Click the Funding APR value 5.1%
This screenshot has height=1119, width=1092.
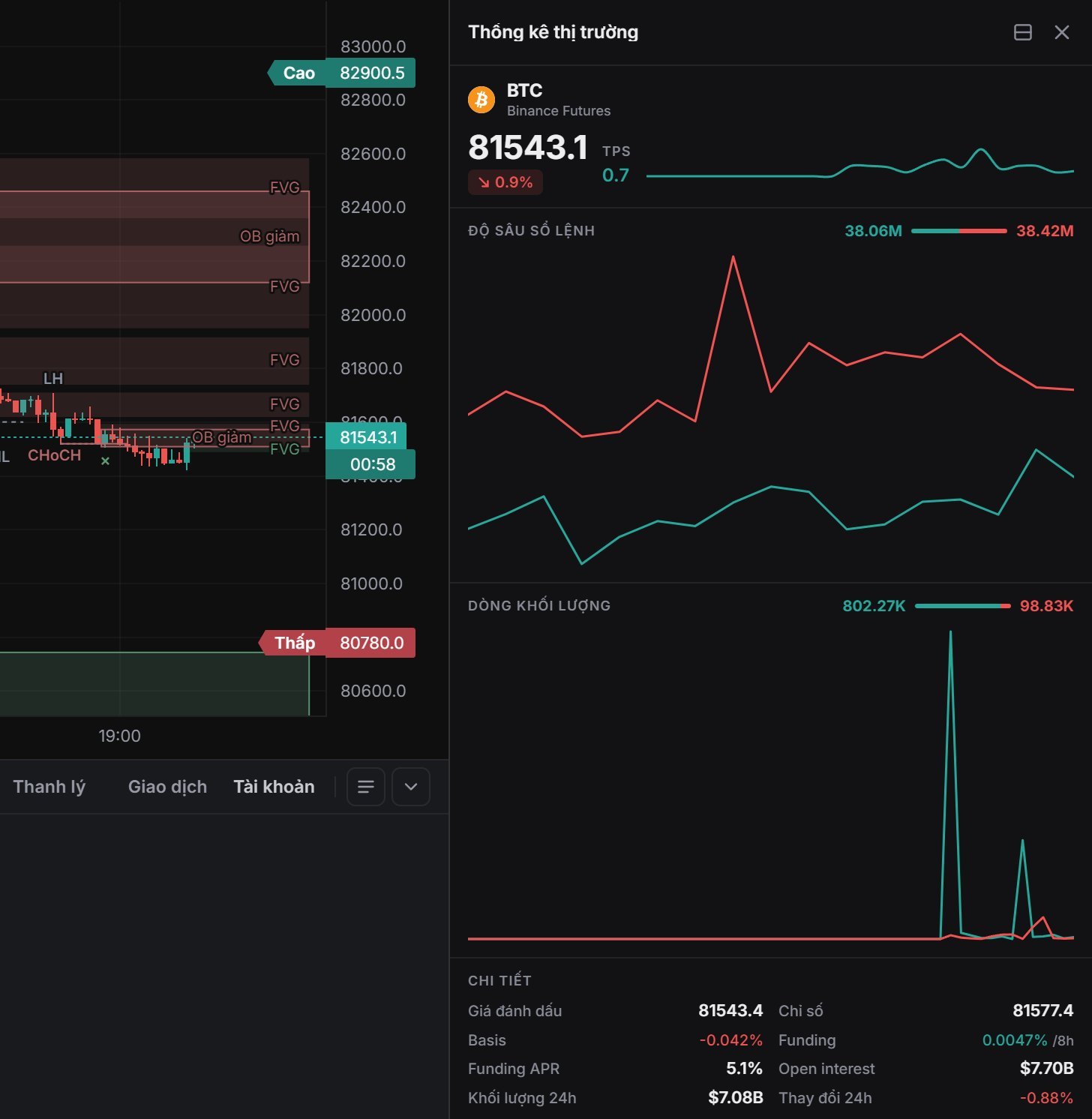(x=744, y=1069)
